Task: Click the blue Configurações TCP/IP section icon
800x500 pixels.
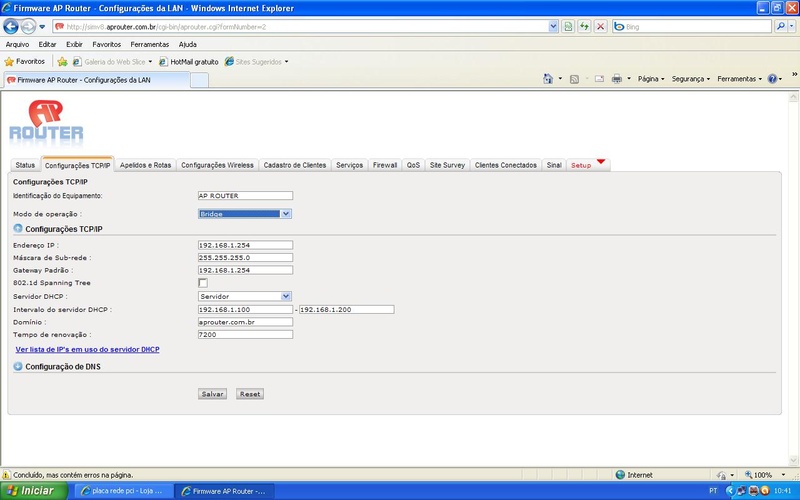Action: 18,229
